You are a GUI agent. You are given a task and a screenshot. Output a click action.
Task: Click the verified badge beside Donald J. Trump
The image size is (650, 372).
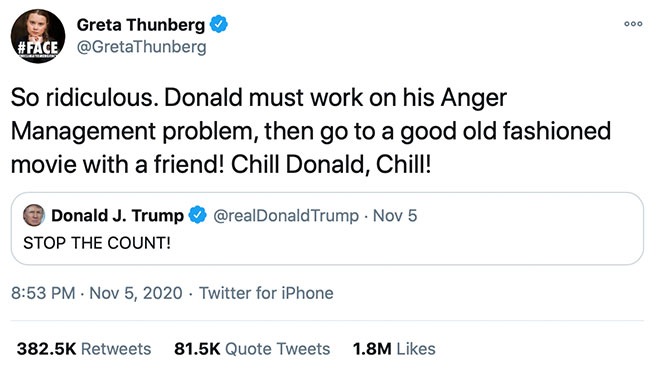coord(197,215)
